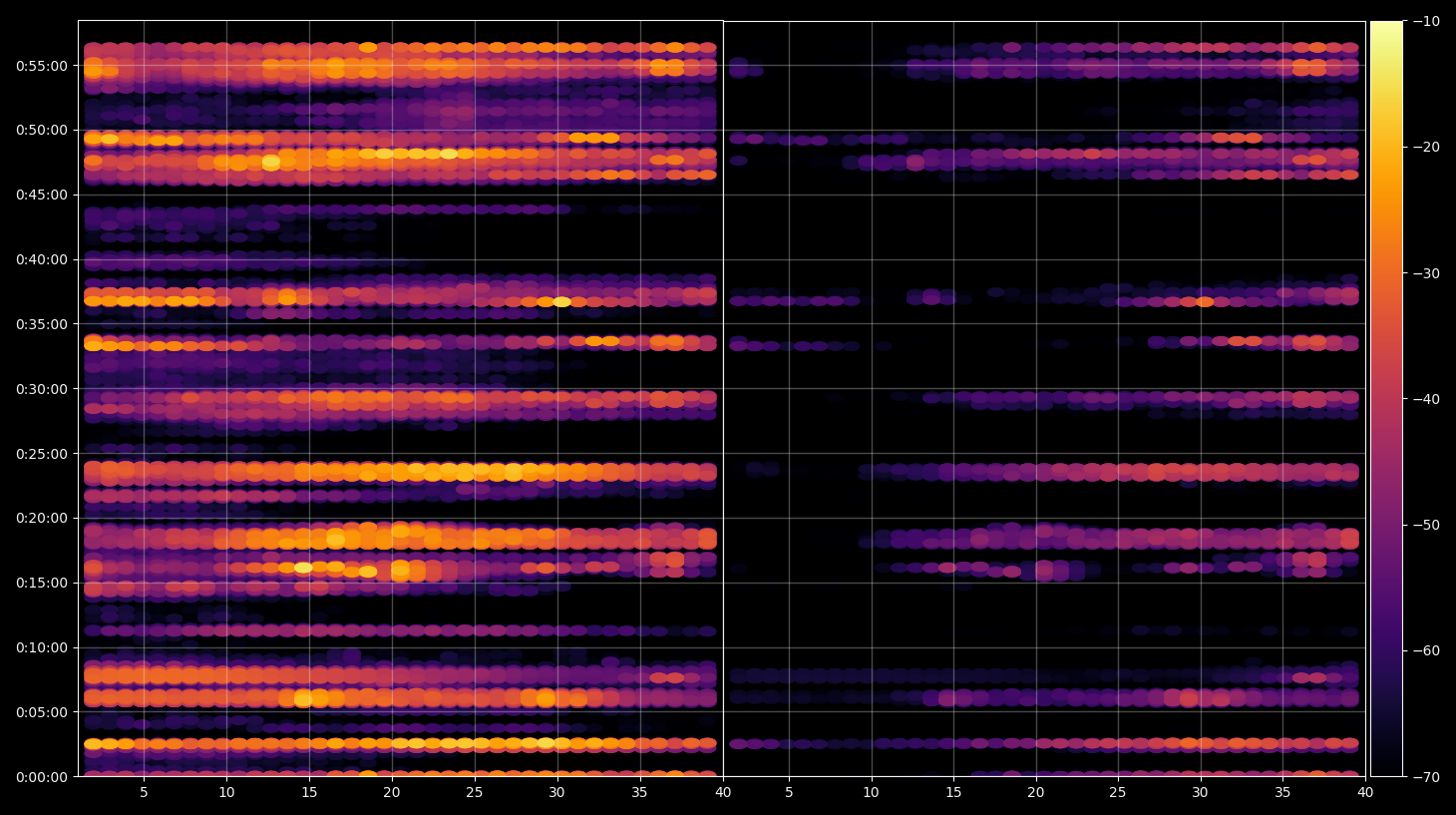1456x815 pixels.
Task: Click the 0:10:00 y-axis tick label
Action: click(42, 647)
